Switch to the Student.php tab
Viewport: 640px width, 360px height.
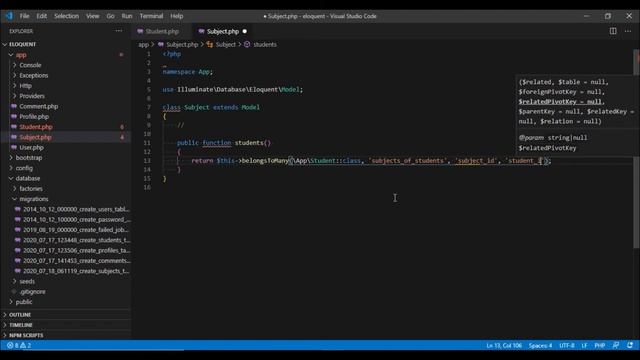tap(162, 31)
